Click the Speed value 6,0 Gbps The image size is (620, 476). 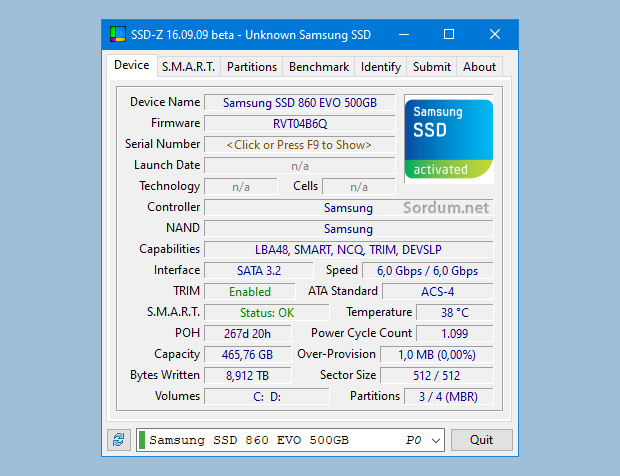[x=427, y=270]
